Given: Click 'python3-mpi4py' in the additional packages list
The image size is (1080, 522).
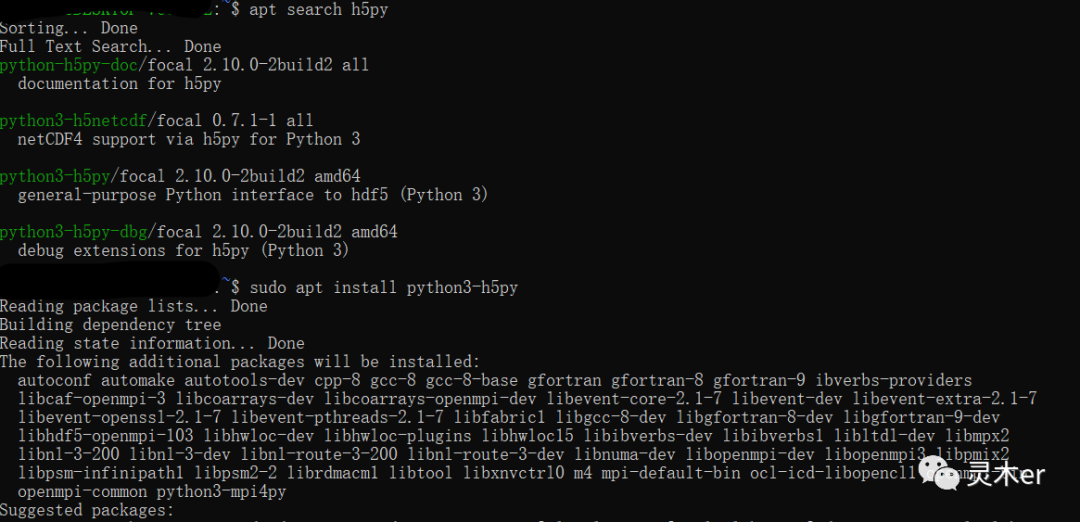Looking at the screenshot, I should (221, 492).
